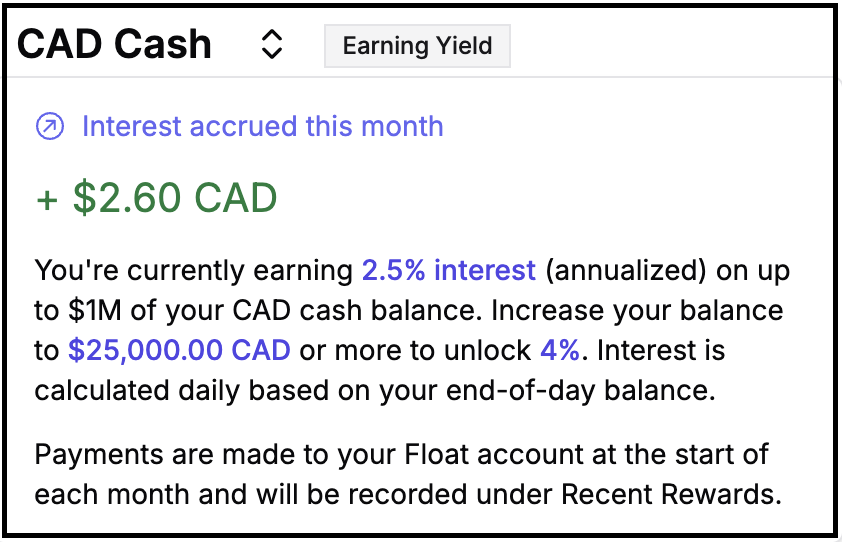The width and height of the screenshot is (842, 542).
Task: Select the 4% rate link
Action: click(x=559, y=350)
